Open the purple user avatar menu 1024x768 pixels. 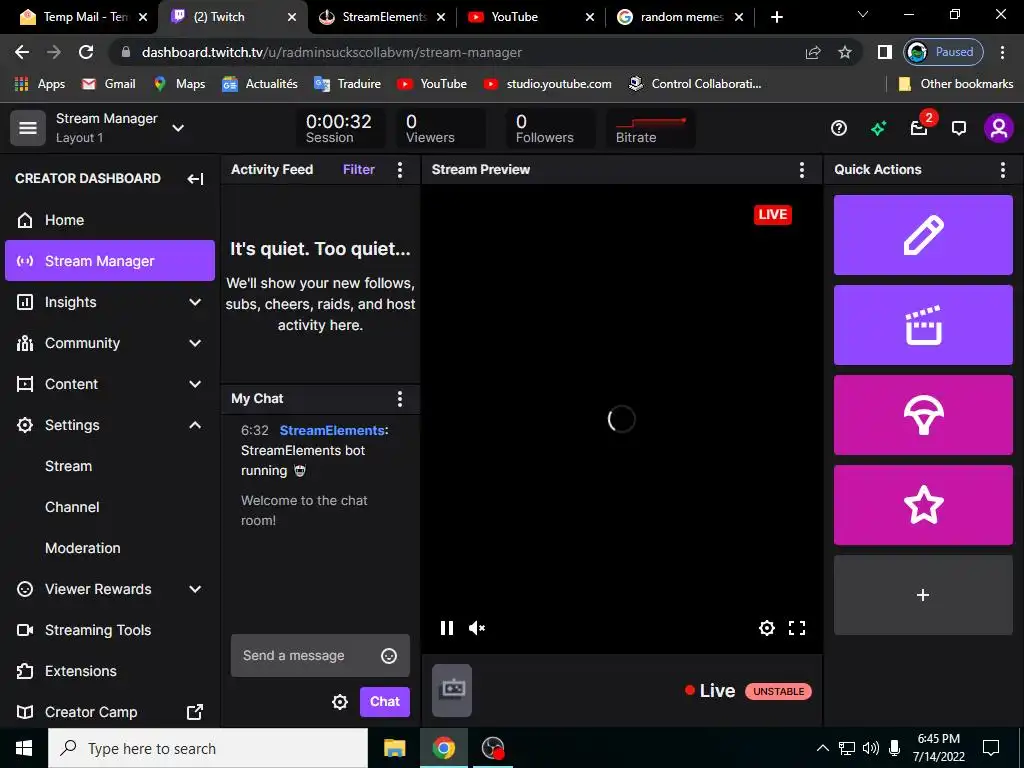point(999,128)
